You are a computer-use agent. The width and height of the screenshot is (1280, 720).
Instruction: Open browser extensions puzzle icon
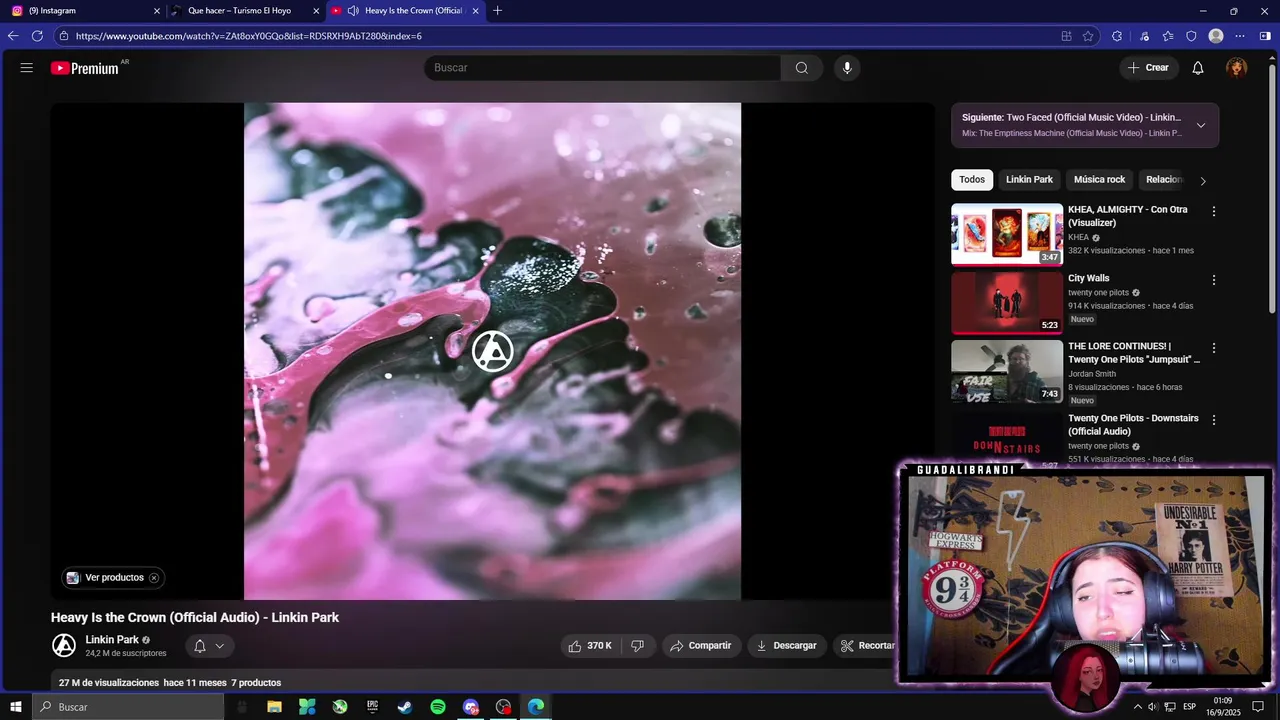click(1117, 36)
